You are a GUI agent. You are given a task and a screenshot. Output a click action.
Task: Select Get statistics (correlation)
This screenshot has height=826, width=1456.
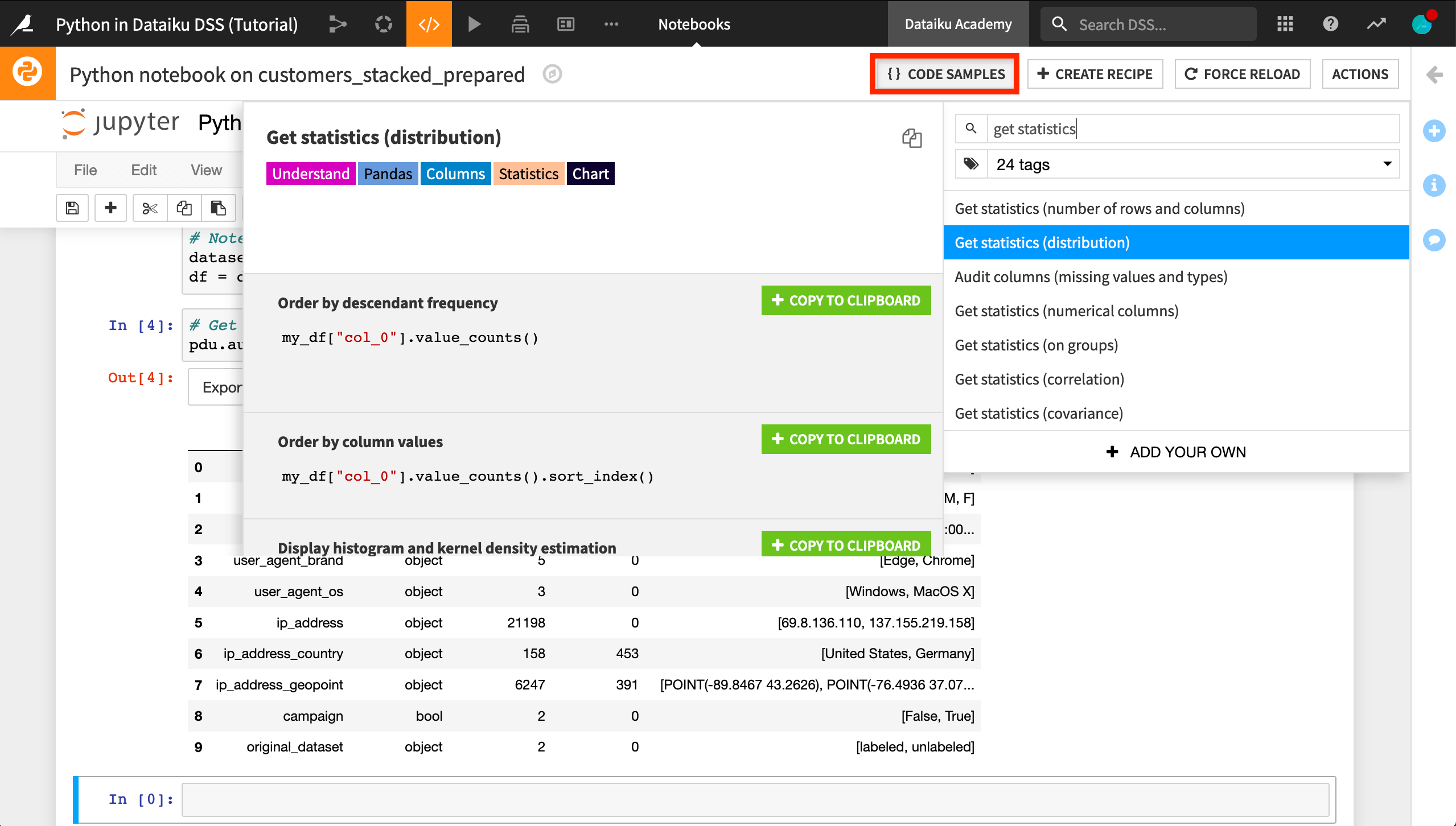click(x=1176, y=379)
